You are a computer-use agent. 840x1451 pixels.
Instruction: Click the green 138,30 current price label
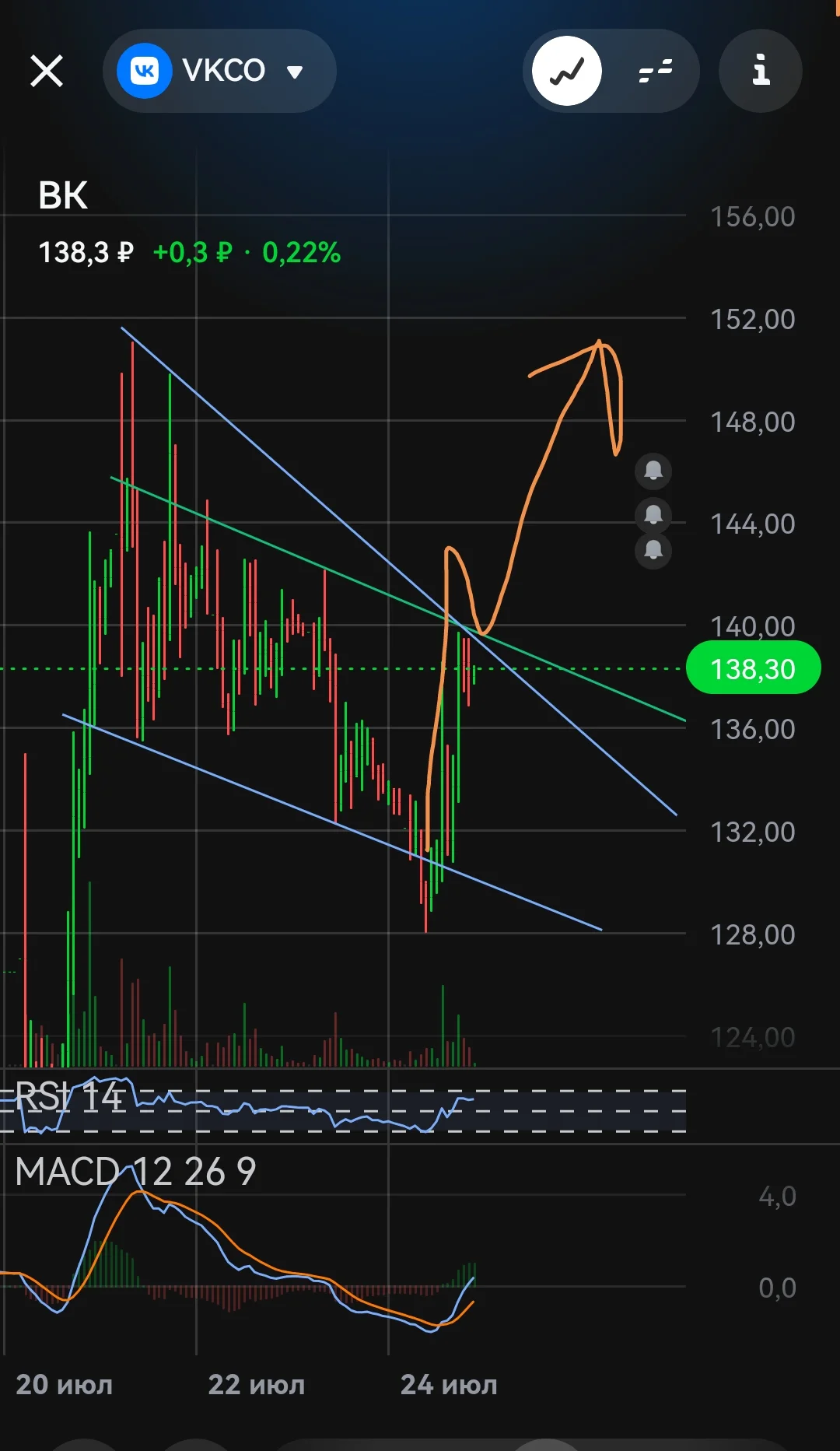point(753,668)
